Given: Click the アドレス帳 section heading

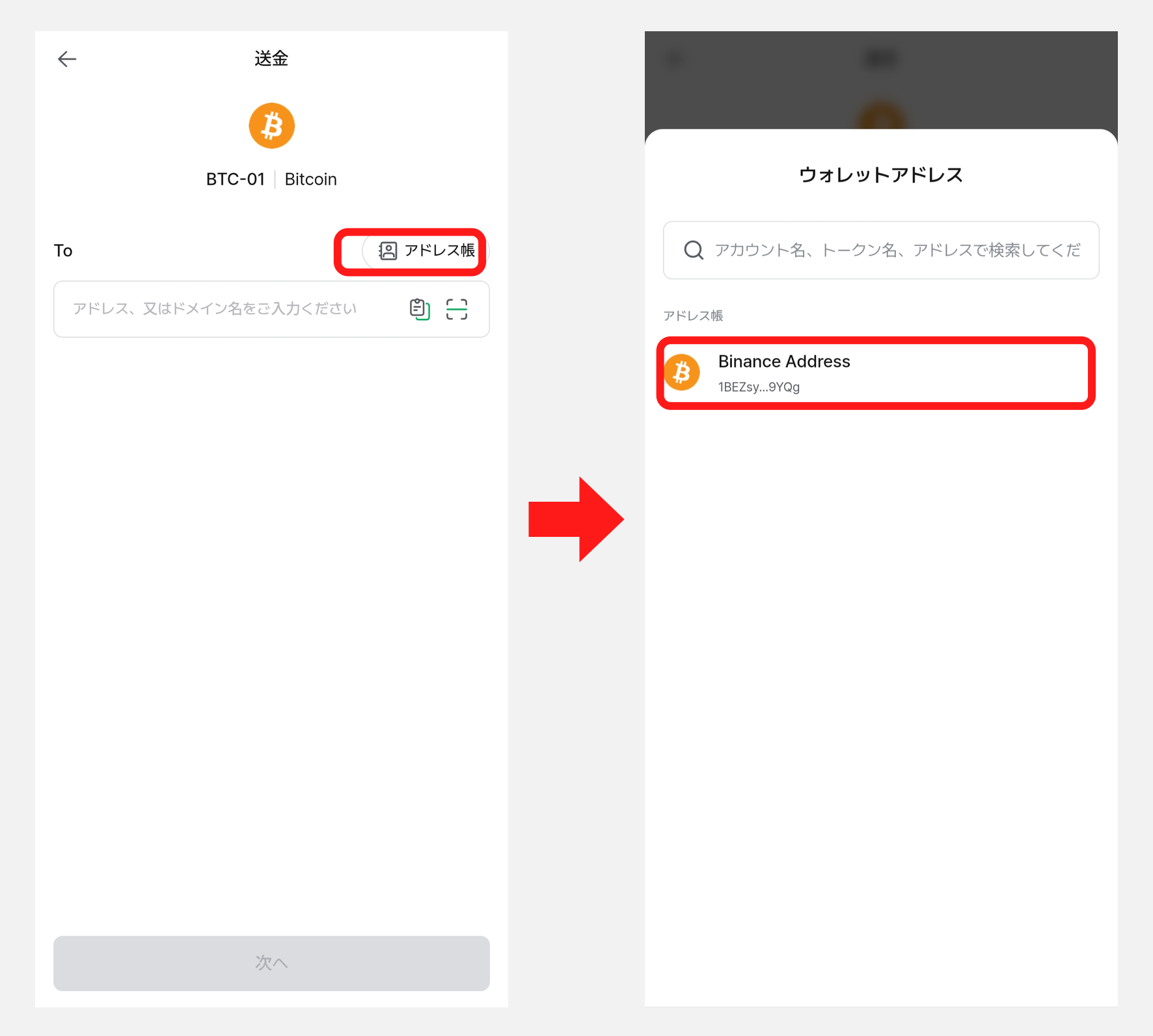Looking at the screenshot, I should tap(693, 316).
